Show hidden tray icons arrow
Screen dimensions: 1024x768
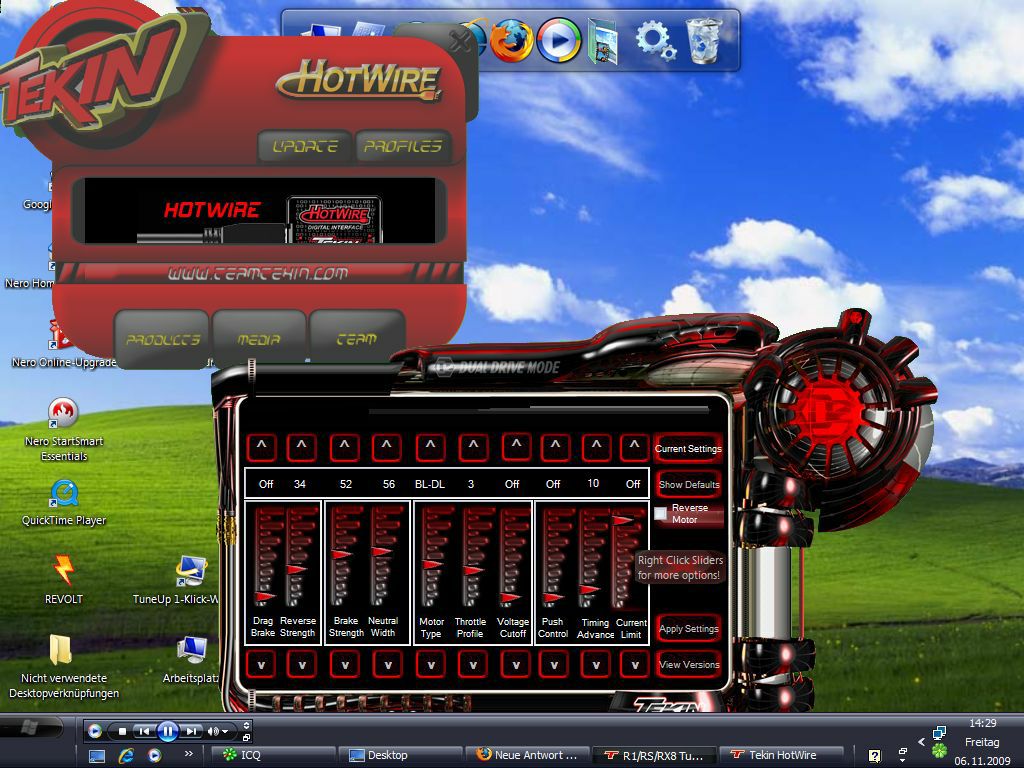point(921,742)
